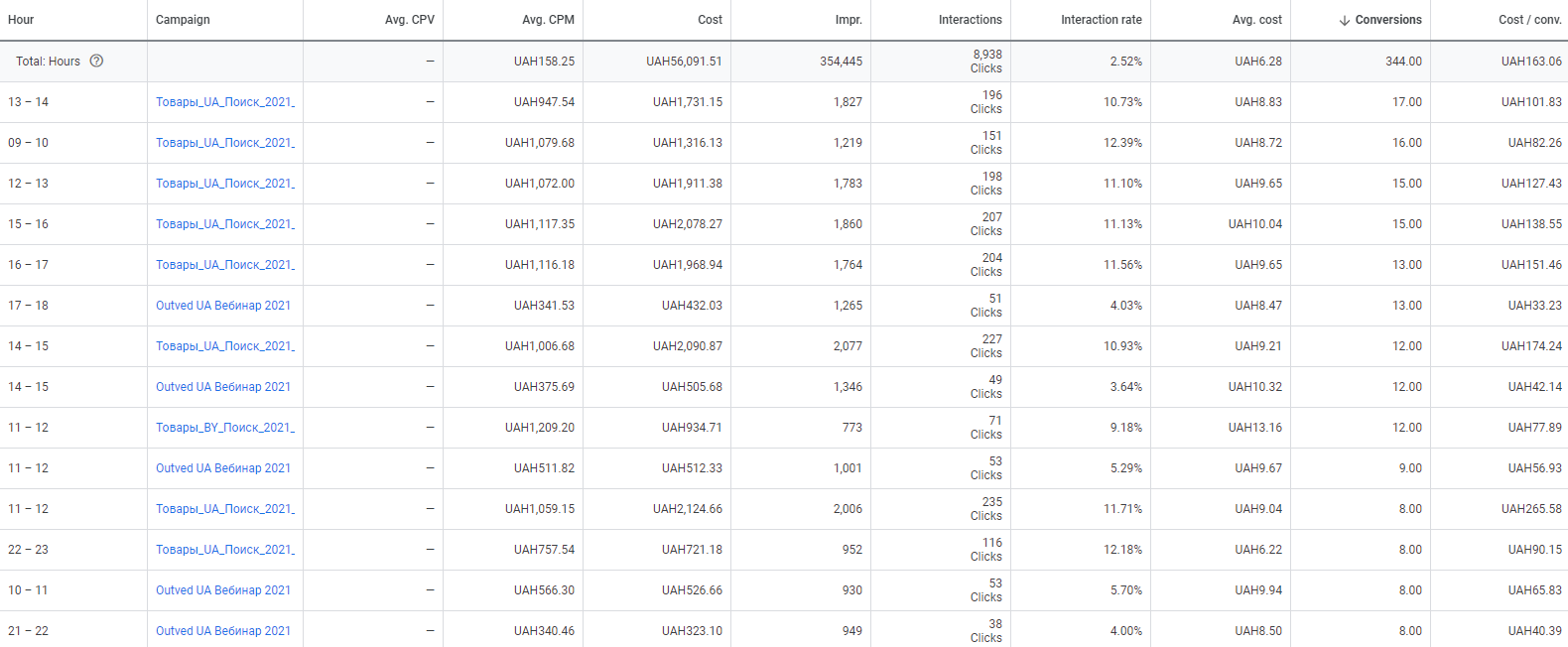Click the Avg. cost column header
Screen dimensions: 1568x647
1256,20
